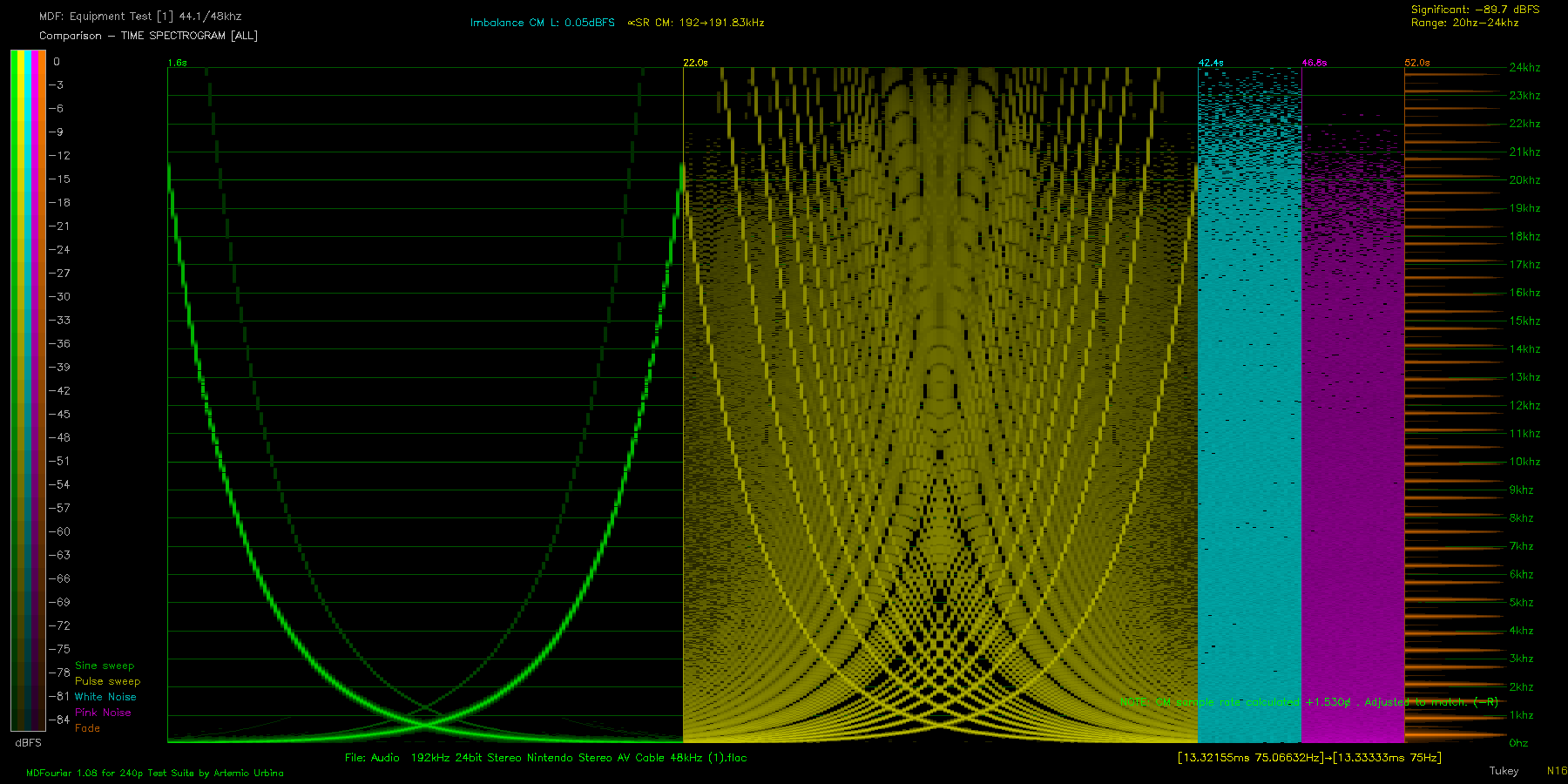
Task: Select the 22.0s time marker
Action: pos(695,63)
